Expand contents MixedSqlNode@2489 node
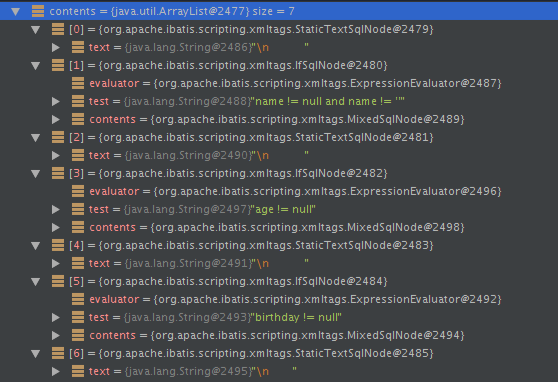This screenshot has height=382, width=558. [56, 119]
